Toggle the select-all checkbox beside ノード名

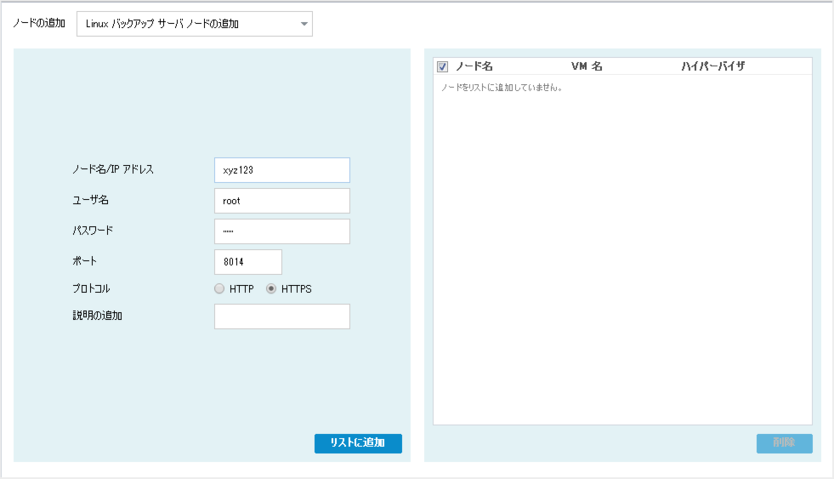coord(443,66)
